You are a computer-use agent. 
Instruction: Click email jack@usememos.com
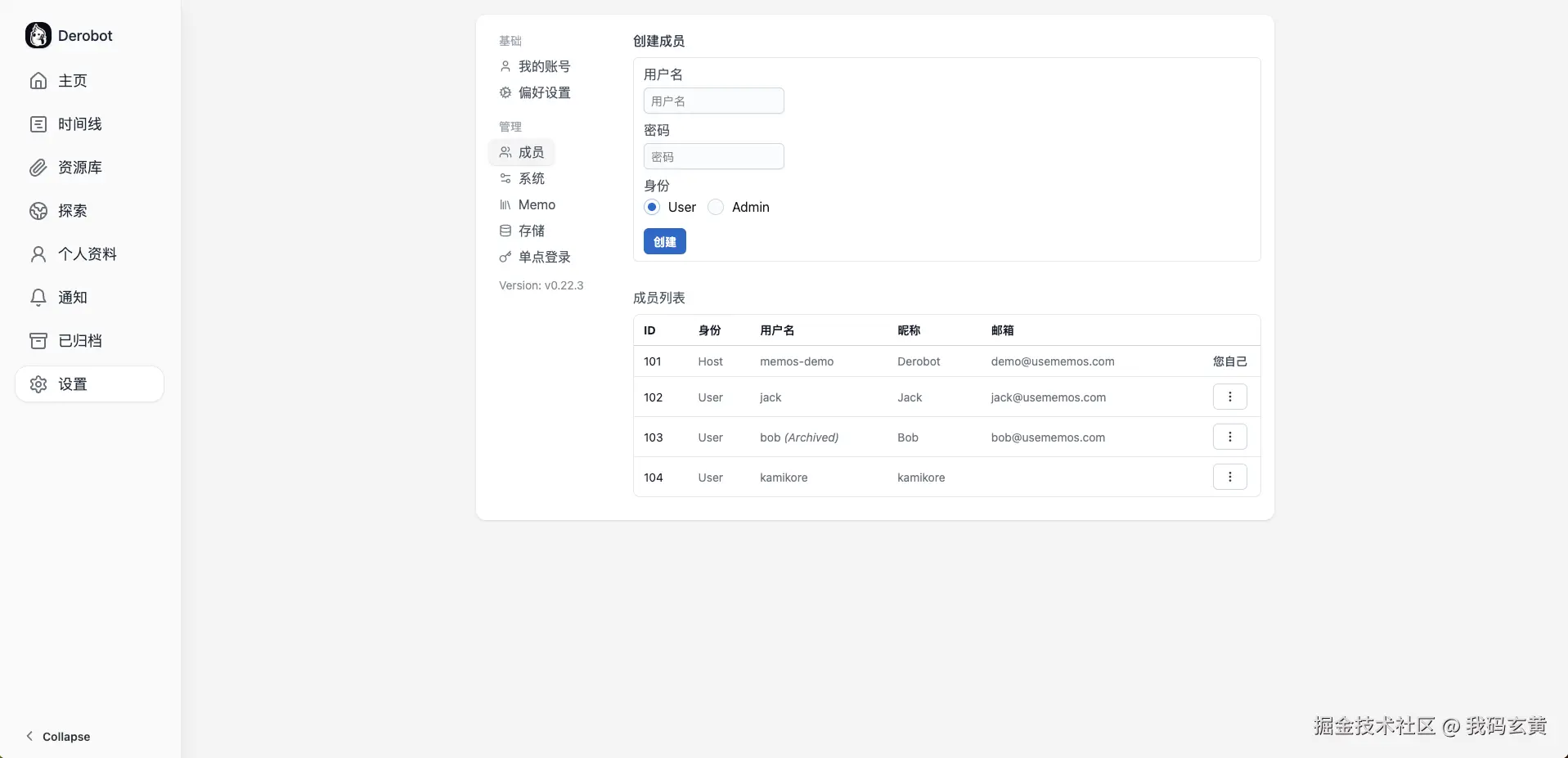point(1048,397)
